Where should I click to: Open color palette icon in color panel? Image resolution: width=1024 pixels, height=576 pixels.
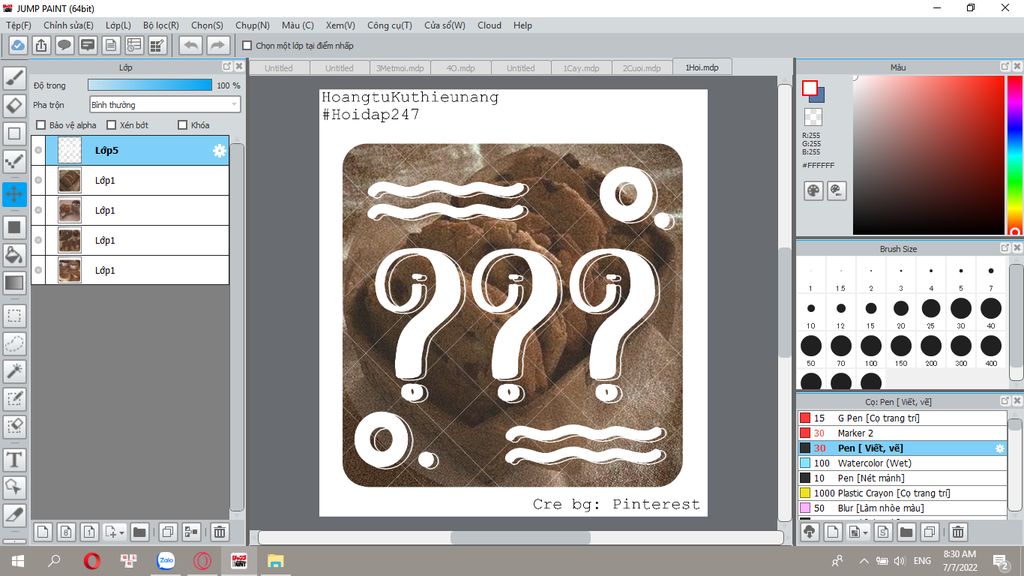click(813, 191)
